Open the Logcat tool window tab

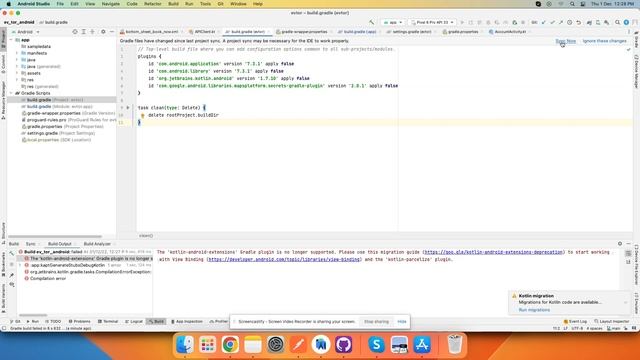[134, 322]
